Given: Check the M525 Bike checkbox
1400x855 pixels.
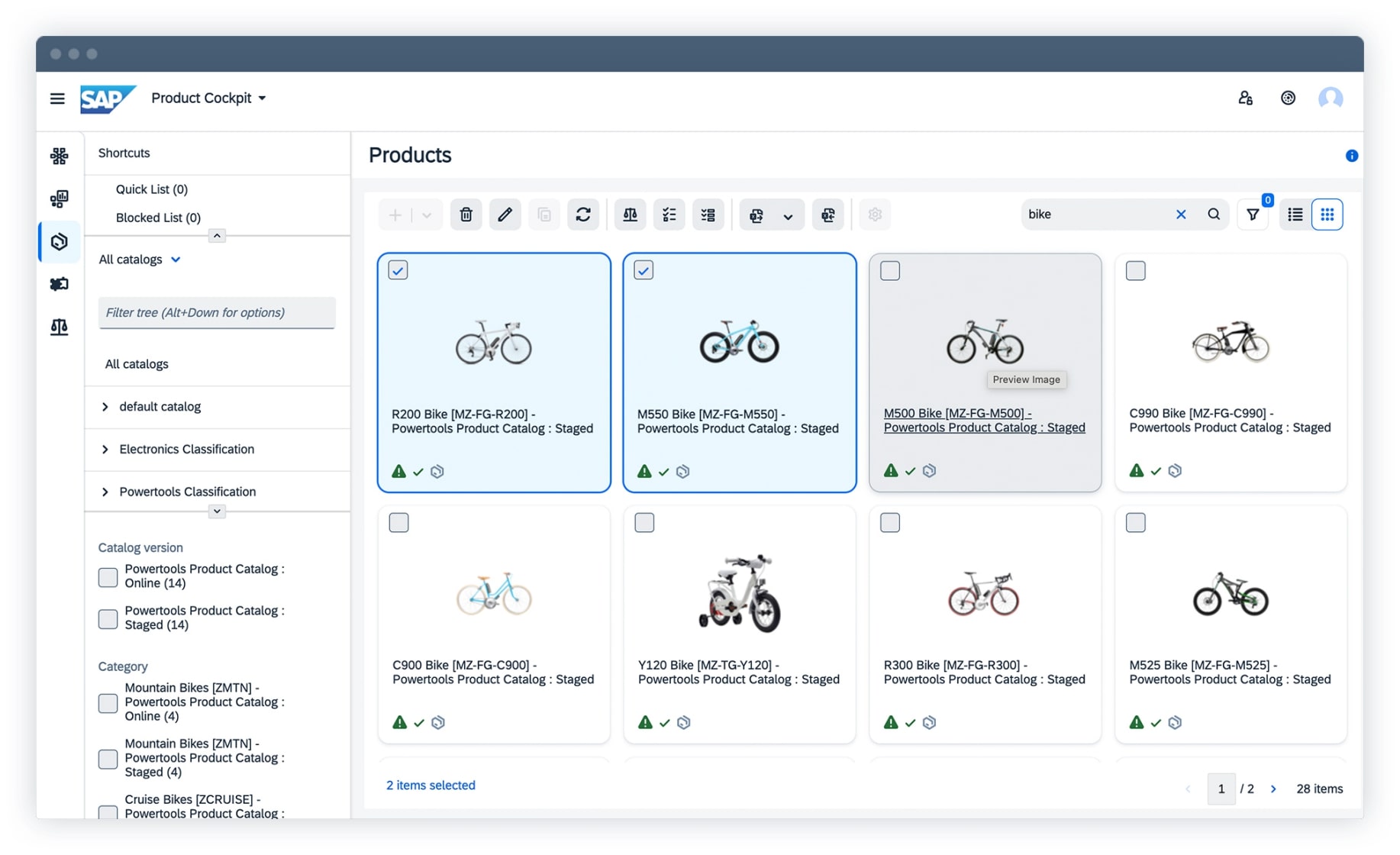Looking at the screenshot, I should 1136,523.
